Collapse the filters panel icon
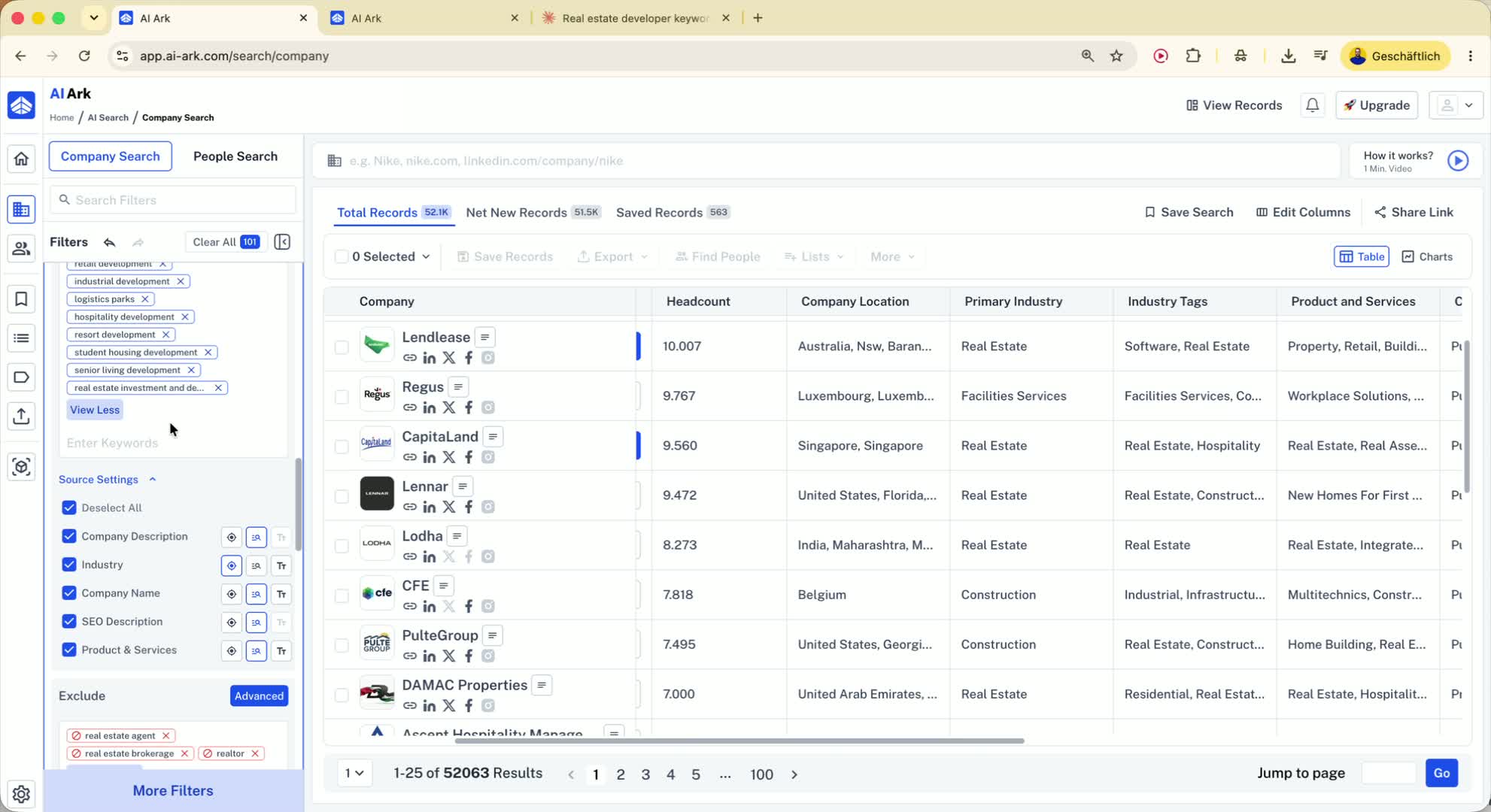Viewport: 1491px width, 812px height. [x=282, y=242]
